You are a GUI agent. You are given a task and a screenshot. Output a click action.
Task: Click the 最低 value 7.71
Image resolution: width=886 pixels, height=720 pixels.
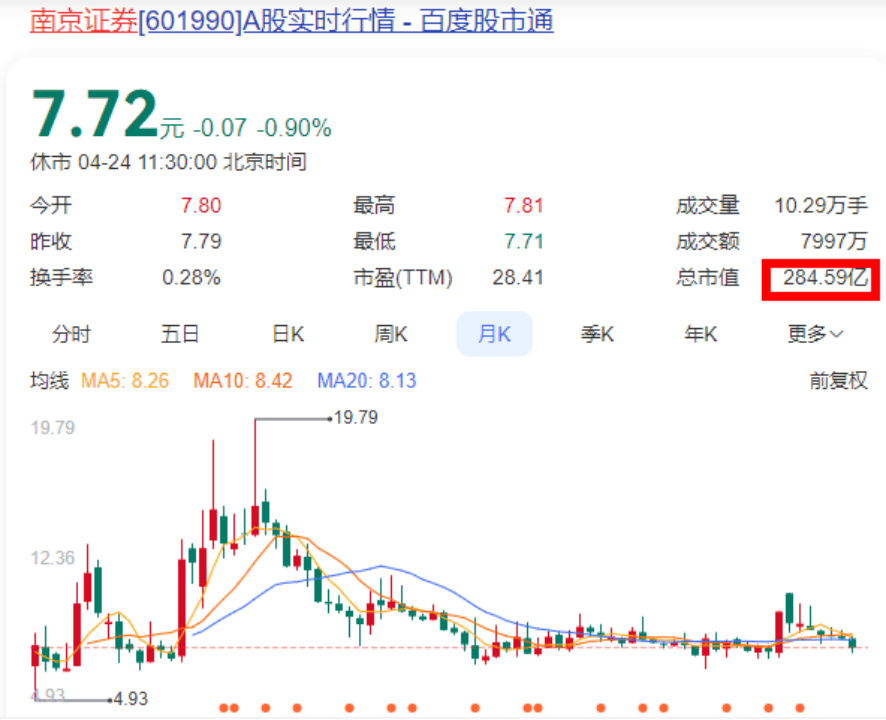(524, 241)
